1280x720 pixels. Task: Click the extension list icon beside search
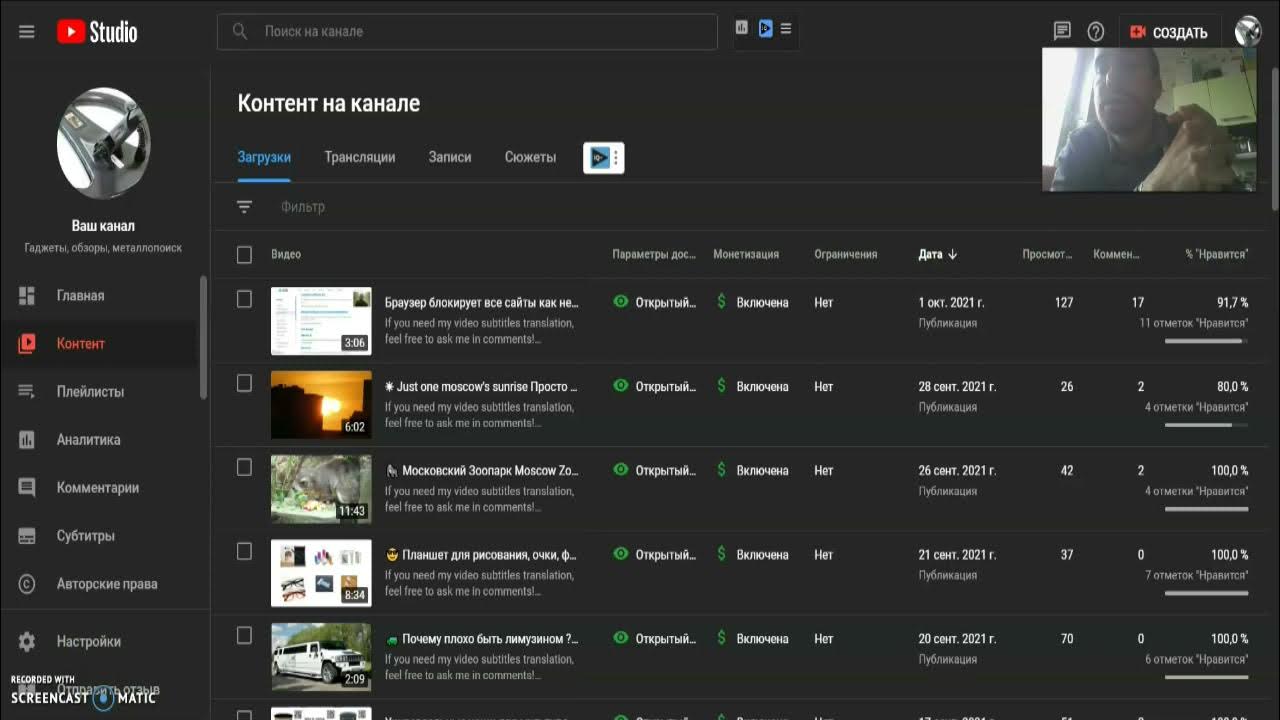tap(786, 28)
